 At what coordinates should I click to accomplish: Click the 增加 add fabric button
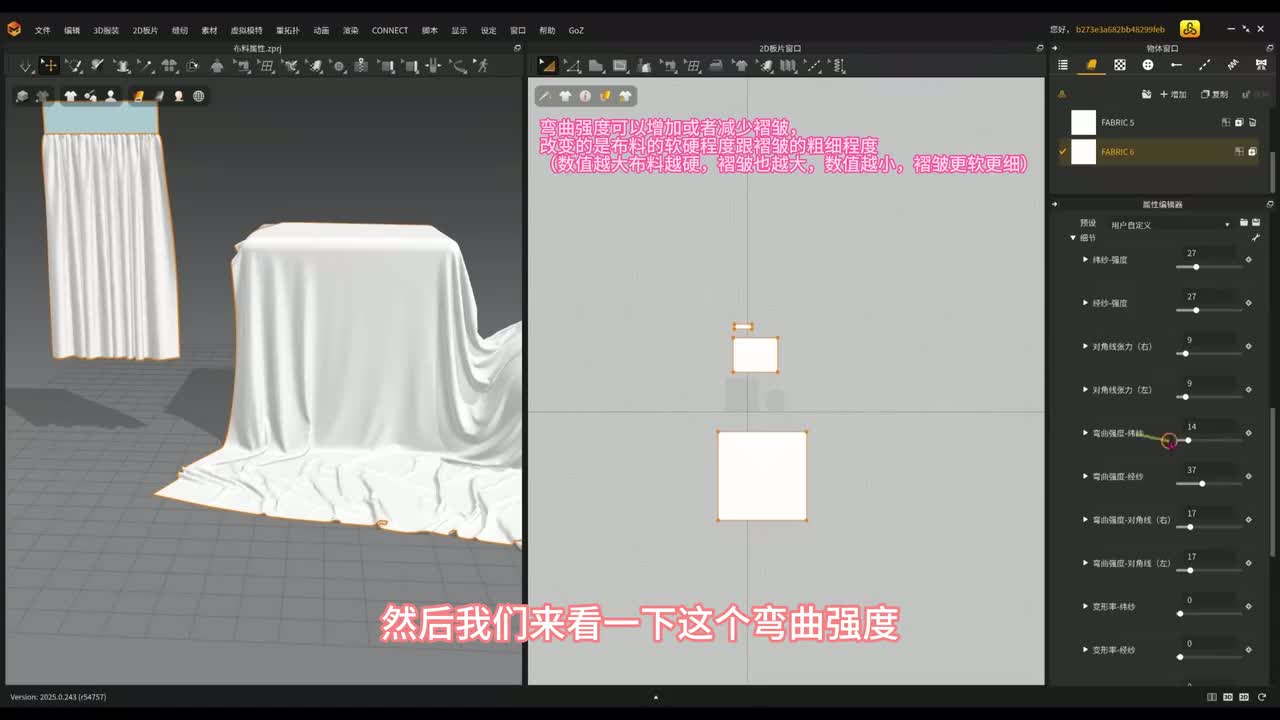tap(1173, 94)
